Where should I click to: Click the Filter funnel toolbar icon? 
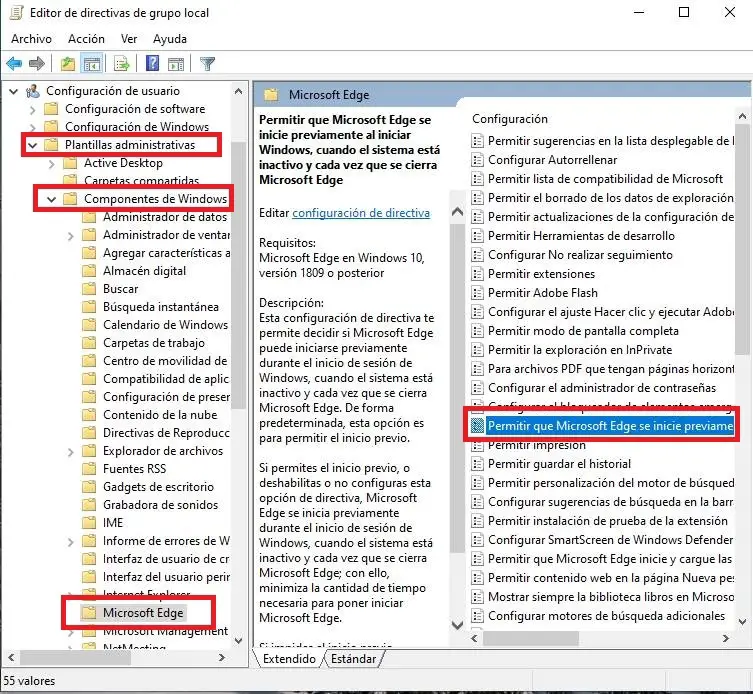click(x=207, y=63)
